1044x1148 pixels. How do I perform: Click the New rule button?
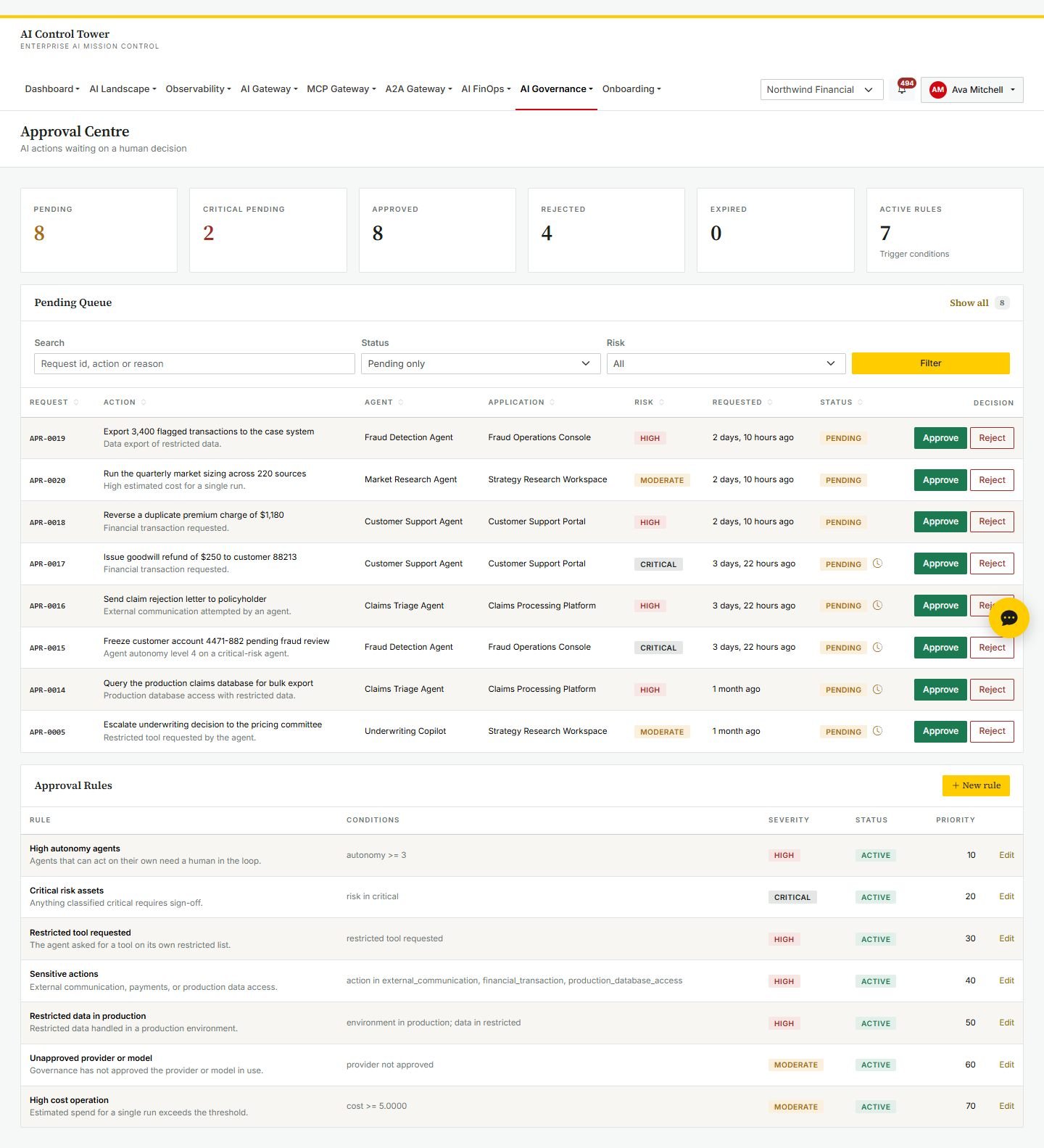point(976,785)
